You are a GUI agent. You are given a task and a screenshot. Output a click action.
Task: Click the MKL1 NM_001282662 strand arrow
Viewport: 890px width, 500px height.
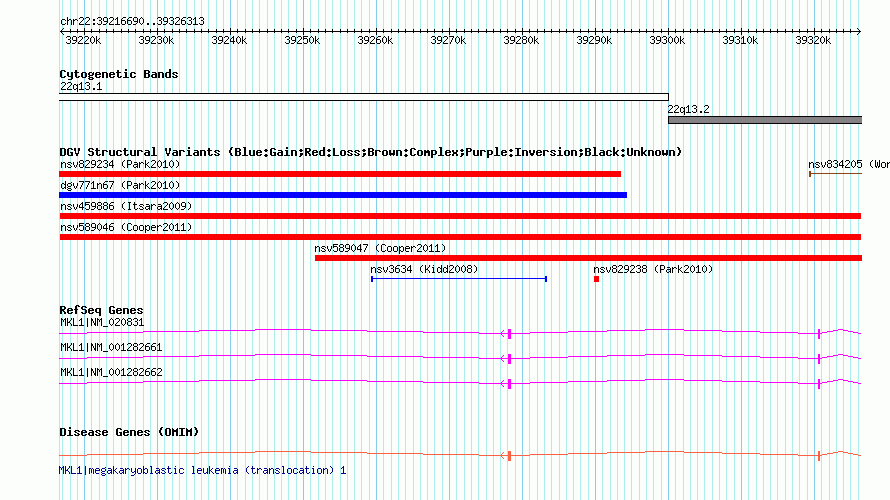click(x=503, y=384)
